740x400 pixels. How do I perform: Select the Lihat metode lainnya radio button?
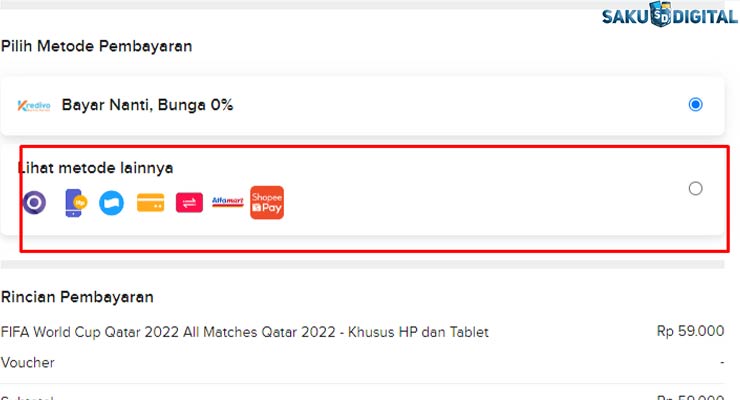coord(696,188)
